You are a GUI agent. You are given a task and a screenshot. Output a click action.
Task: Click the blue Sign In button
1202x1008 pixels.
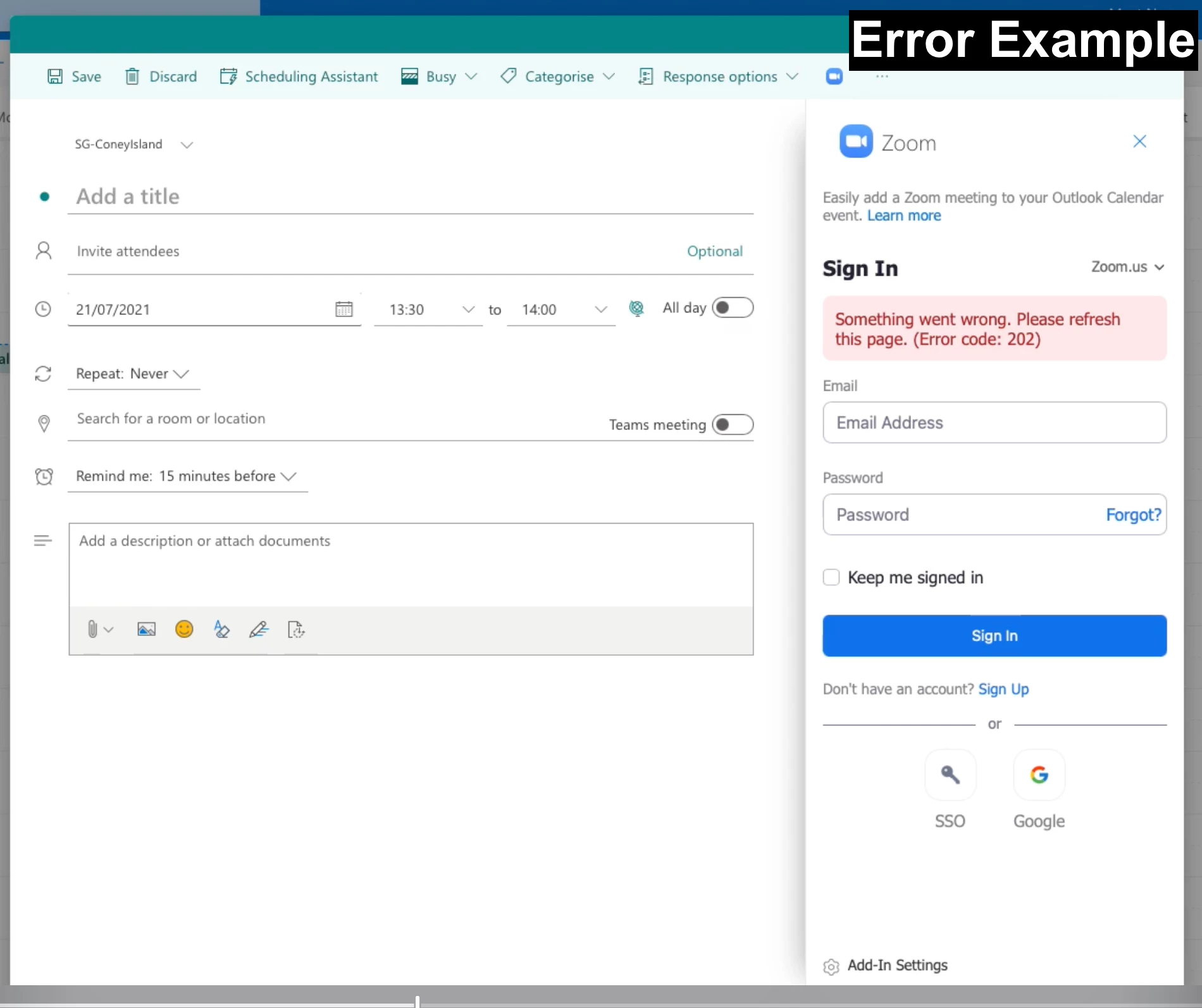(x=994, y=636)
